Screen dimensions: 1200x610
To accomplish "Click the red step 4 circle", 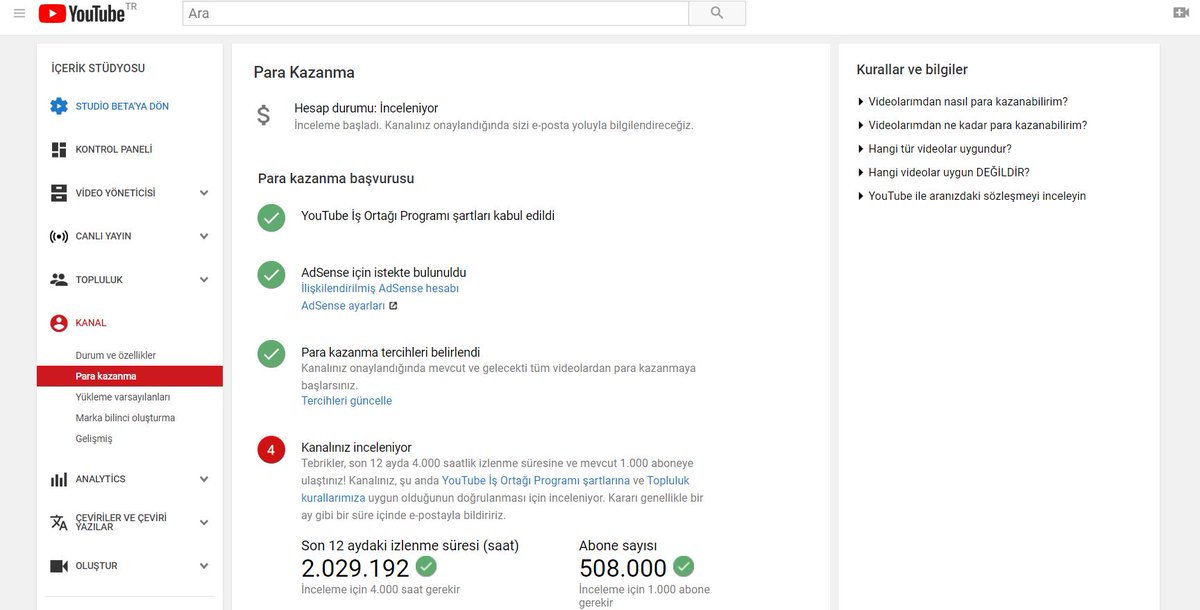I will (271, 450).
